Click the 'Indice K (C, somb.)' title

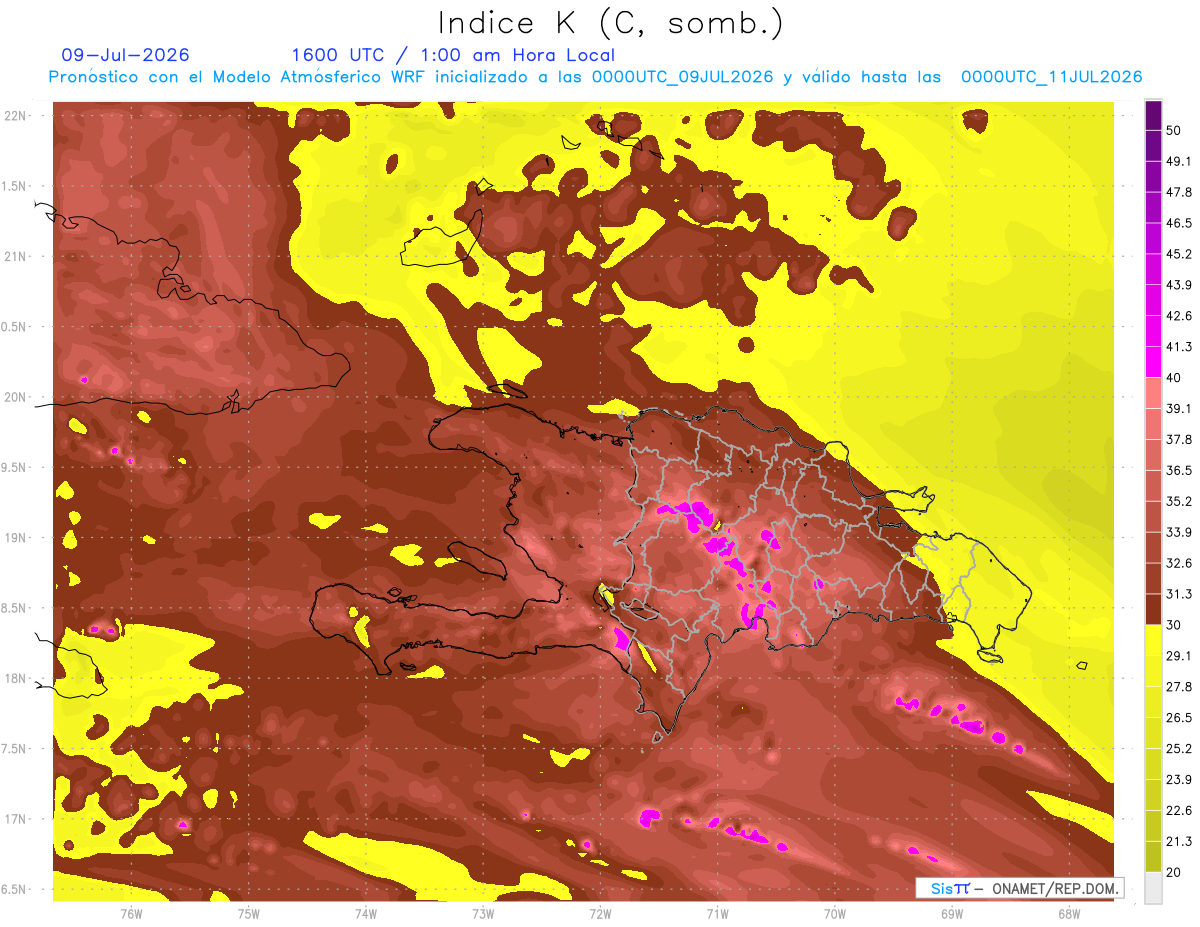[x=610, y=24]
